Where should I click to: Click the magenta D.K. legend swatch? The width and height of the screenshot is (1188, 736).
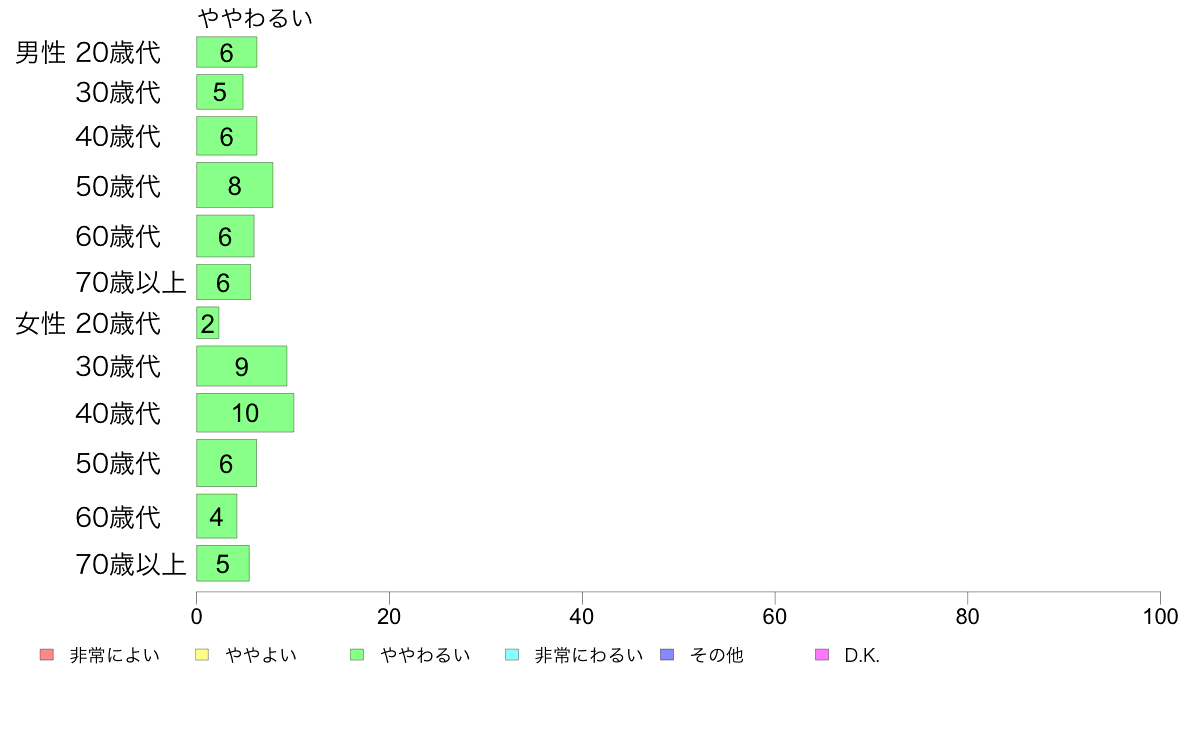point(822,655)
